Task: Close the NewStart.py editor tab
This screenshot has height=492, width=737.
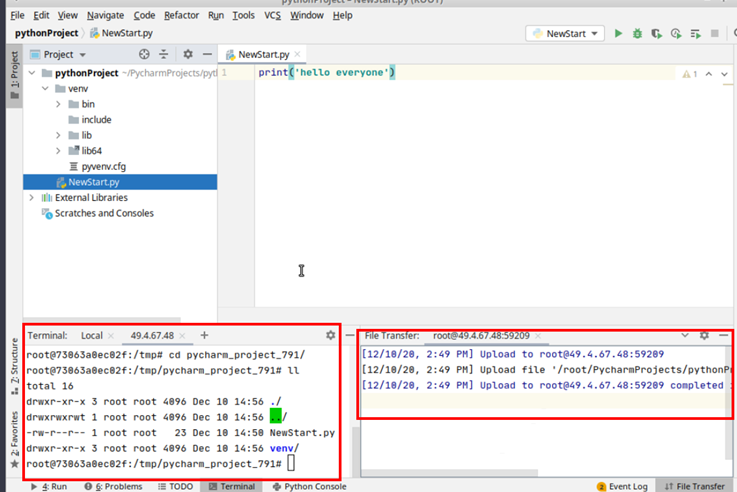Action: click(298, 55)
